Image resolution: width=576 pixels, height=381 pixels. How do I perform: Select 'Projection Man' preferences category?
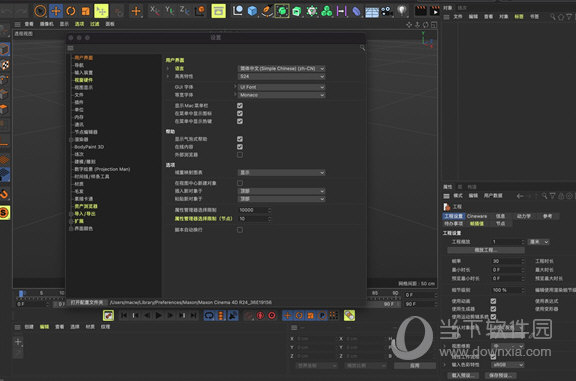click(102, 169)
